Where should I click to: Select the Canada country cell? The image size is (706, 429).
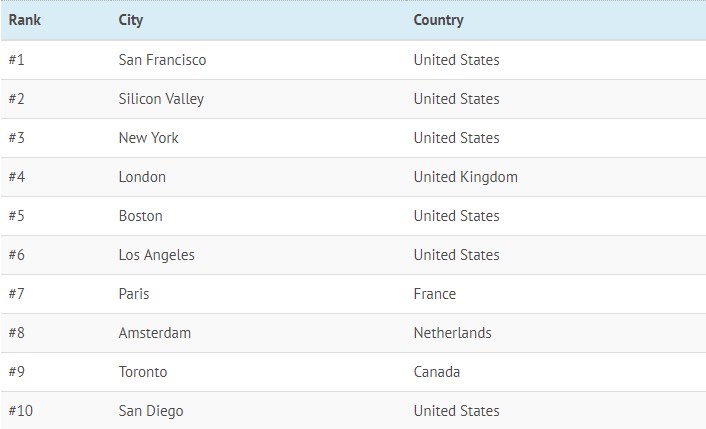click(437, 372)
